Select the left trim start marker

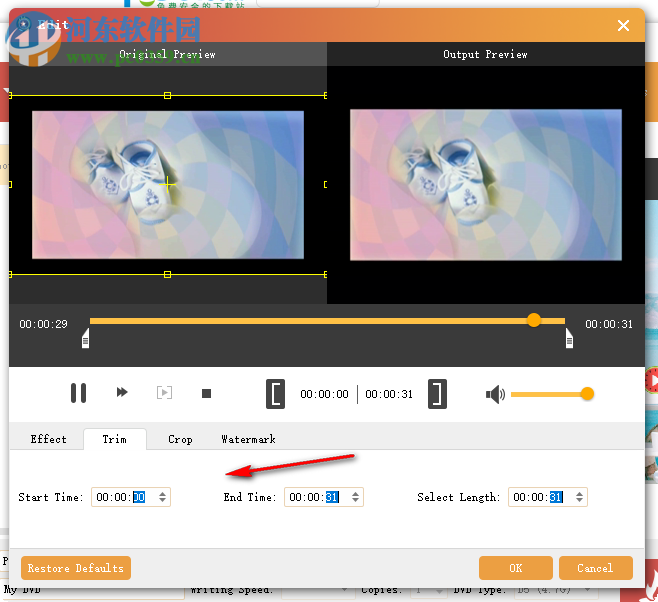[x=86, y=339]
